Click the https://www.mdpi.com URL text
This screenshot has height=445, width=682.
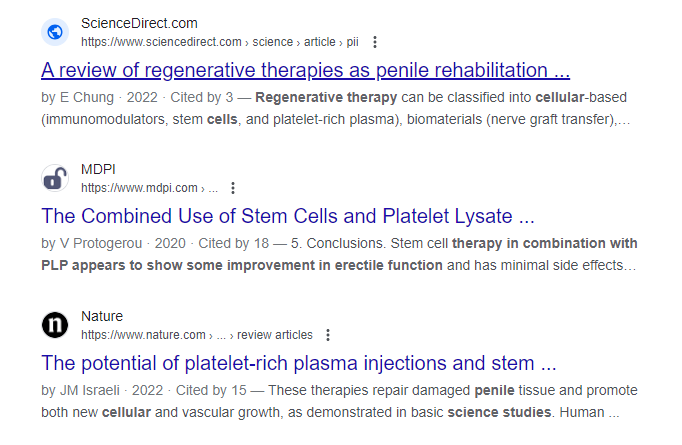pos(139,188)
